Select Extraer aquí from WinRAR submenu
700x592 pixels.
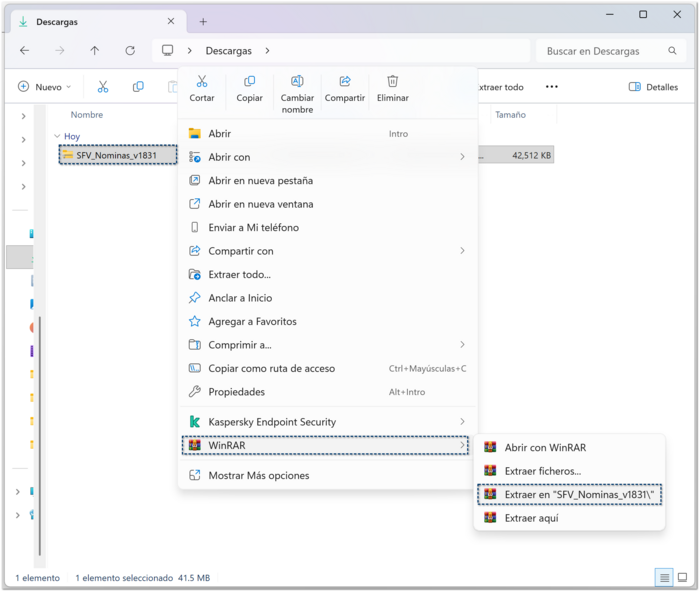point(531,518)
